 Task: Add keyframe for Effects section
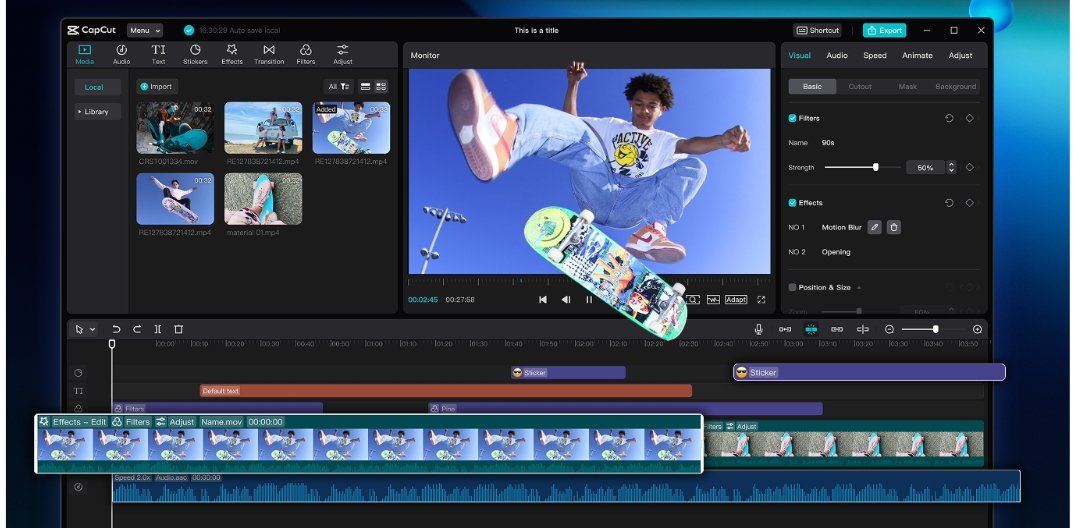coord(970,203)
